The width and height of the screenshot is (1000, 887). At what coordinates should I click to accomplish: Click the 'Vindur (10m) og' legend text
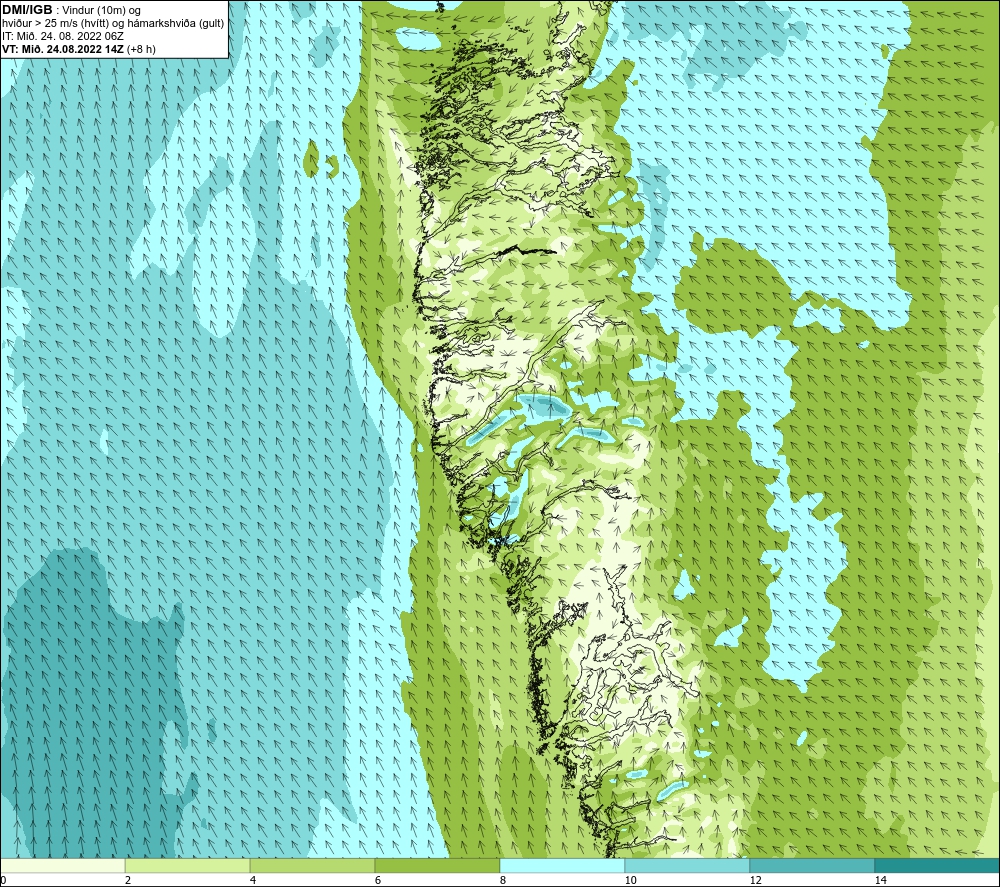(x=102, y=11)
